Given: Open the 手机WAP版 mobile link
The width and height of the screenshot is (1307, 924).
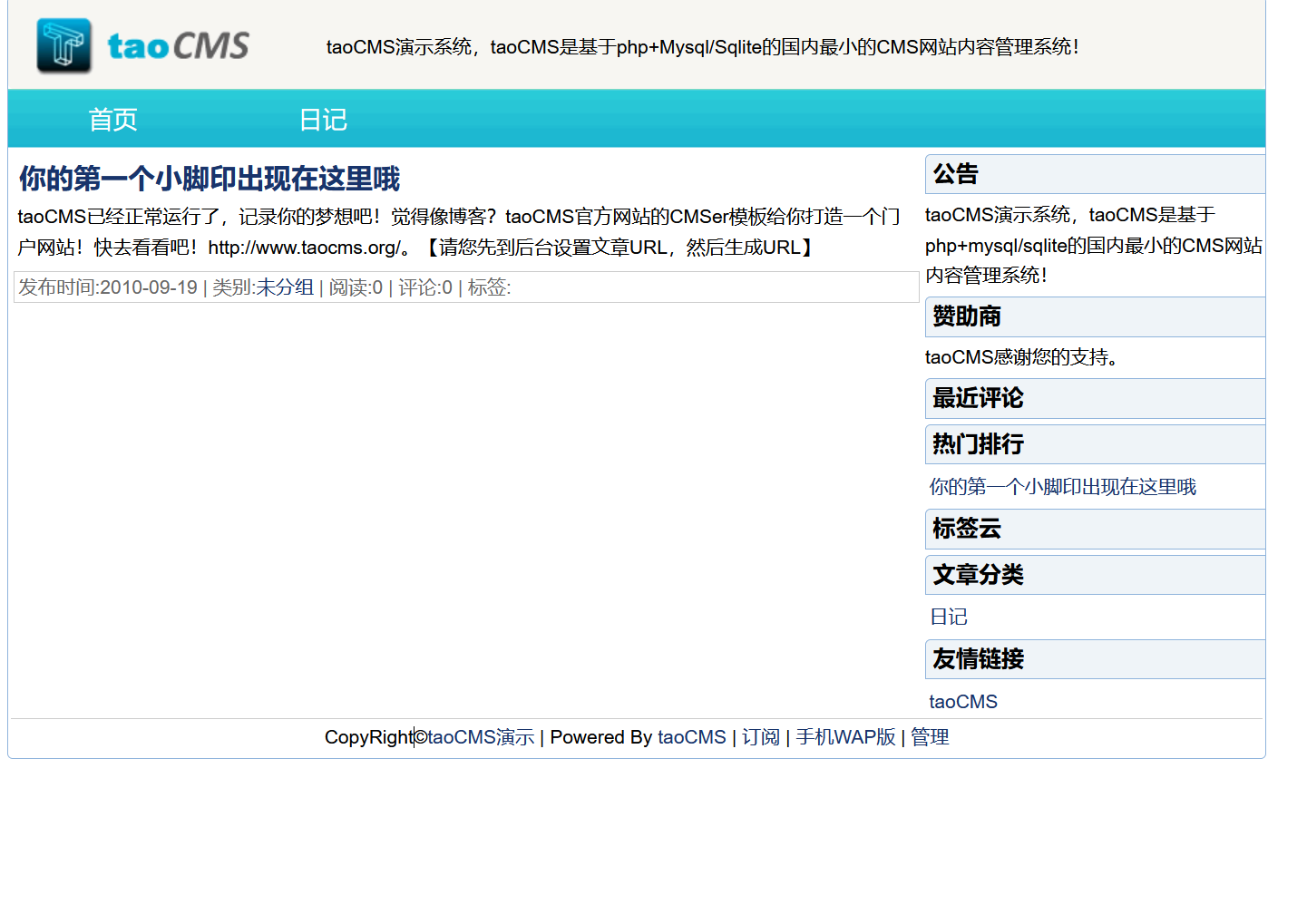Looking at the screenshot, I should click(x=844, y=737).
